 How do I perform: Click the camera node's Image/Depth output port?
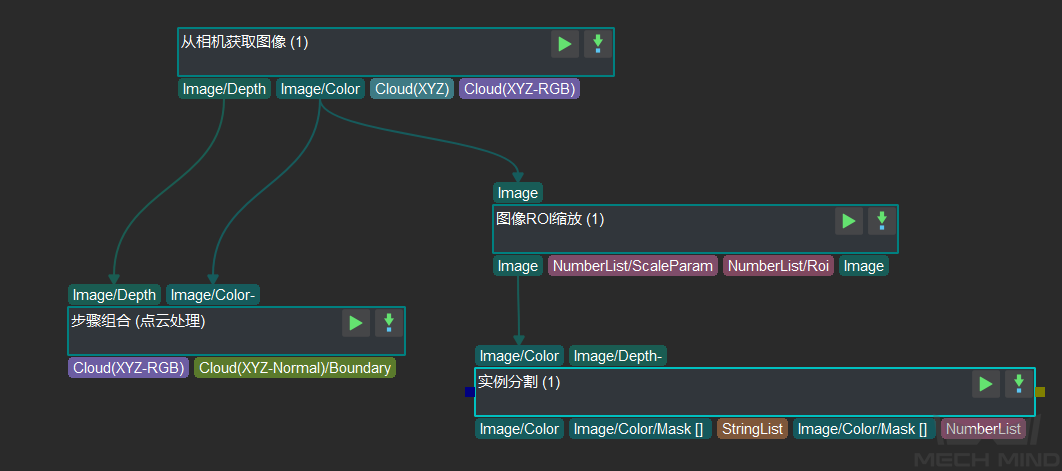tap(224, 89)
